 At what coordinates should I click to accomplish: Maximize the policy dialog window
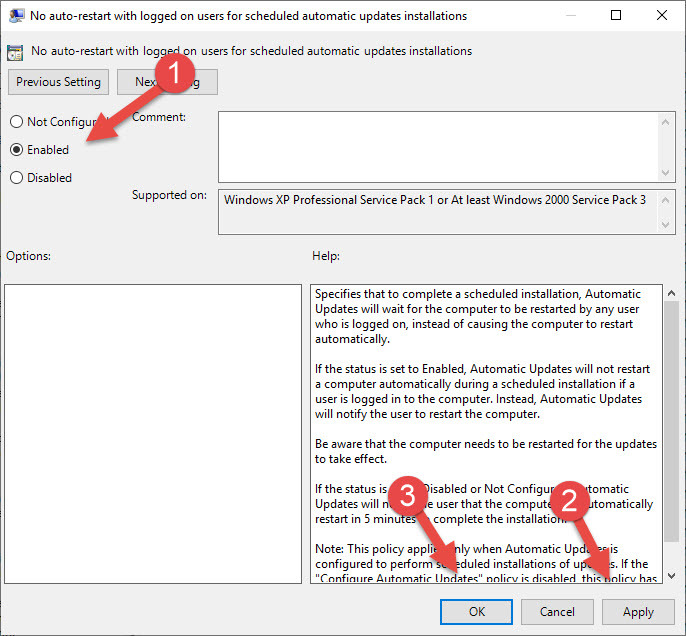point(616,15)
